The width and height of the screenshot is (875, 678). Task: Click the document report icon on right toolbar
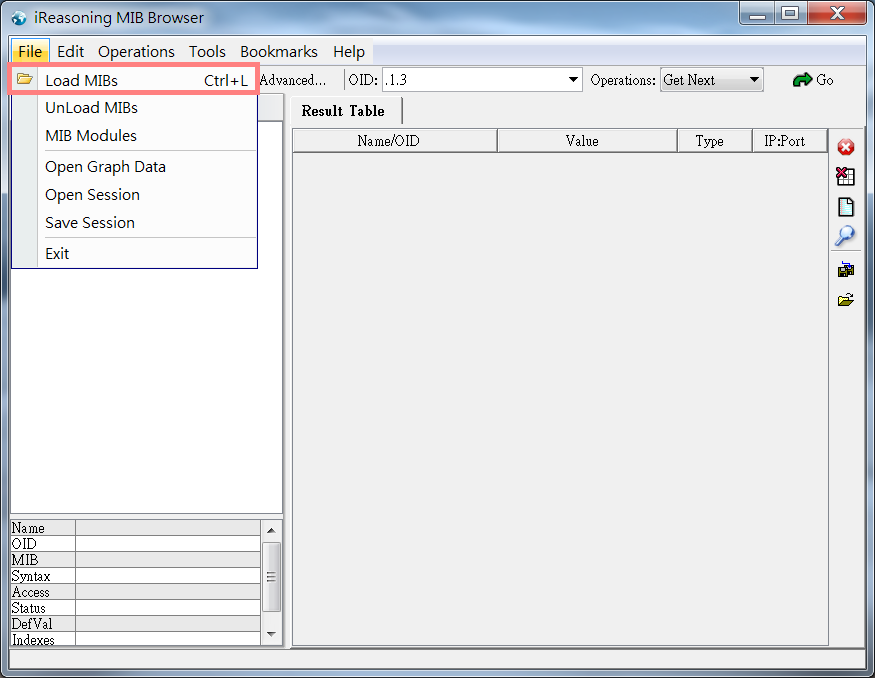(845, 206)
